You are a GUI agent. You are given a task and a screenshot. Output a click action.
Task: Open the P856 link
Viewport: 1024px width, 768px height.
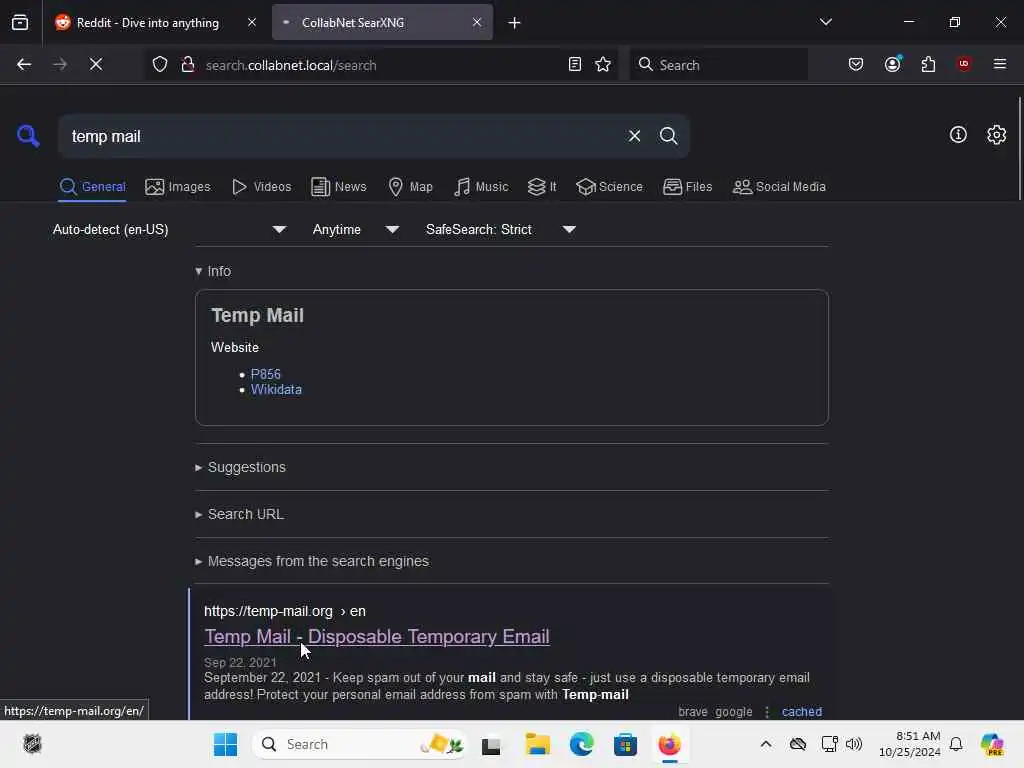point(266,374)
